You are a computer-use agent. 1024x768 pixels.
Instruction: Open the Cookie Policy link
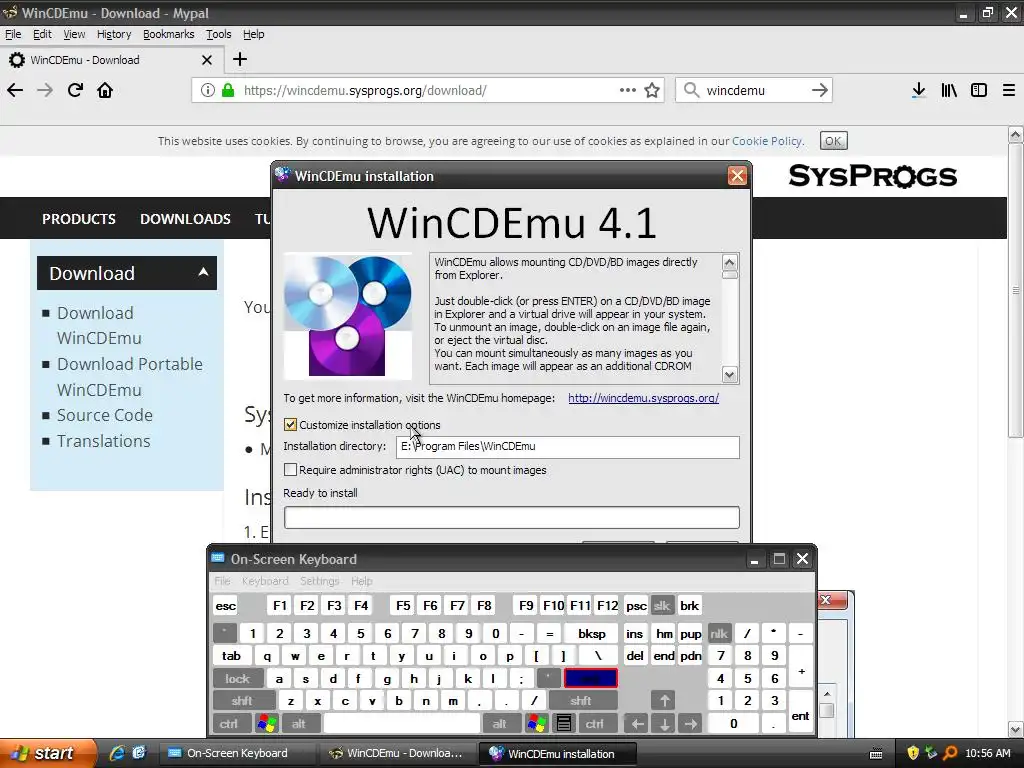click(767, 141)
